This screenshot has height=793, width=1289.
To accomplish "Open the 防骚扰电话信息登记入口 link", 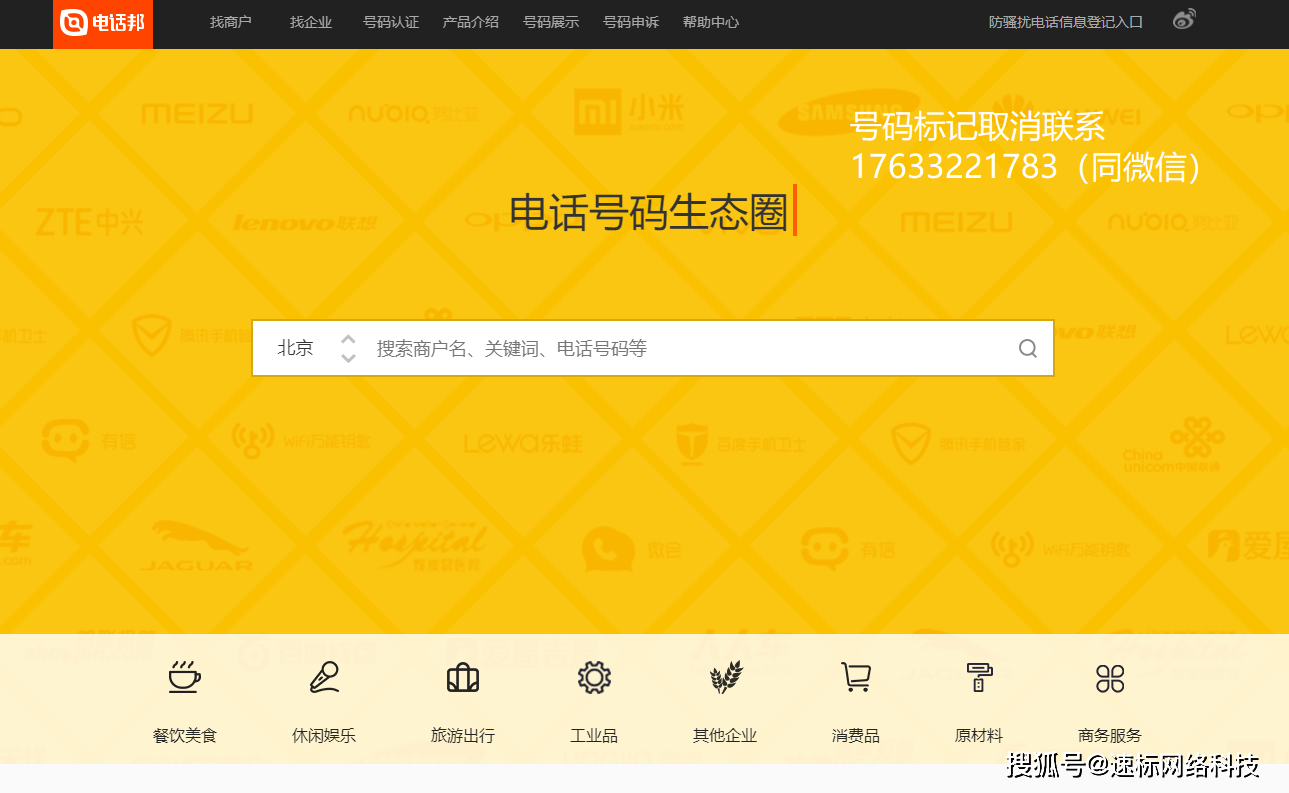I will [x=1066, y=22].
